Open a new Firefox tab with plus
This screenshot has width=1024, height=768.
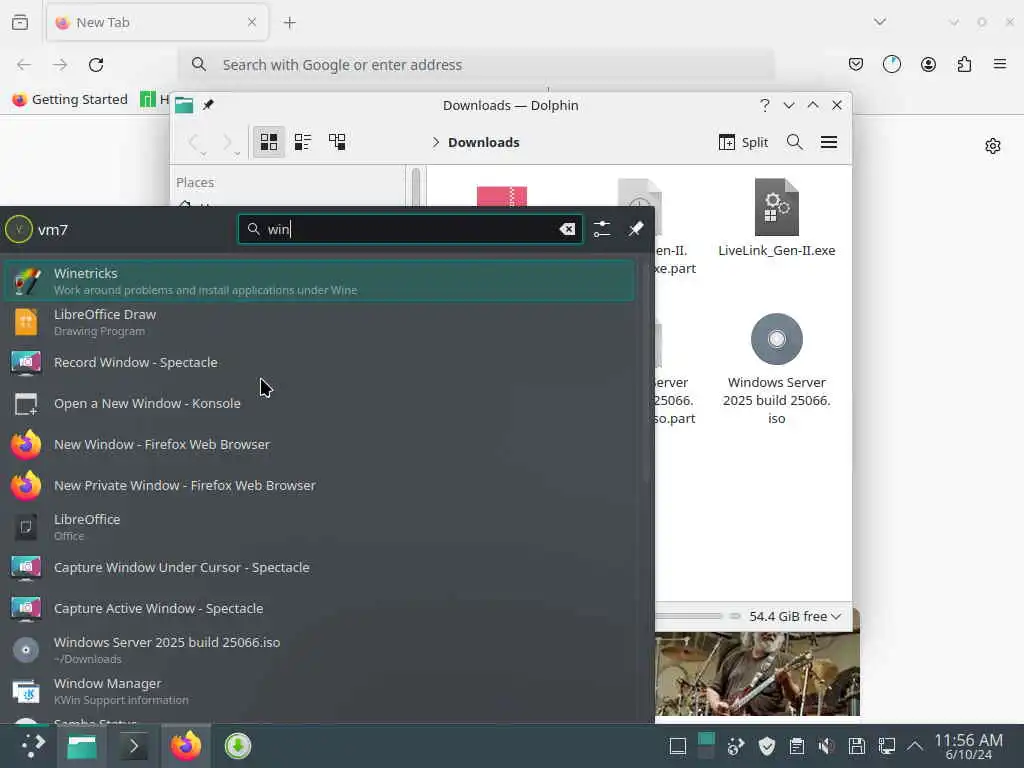click(289, 23)
